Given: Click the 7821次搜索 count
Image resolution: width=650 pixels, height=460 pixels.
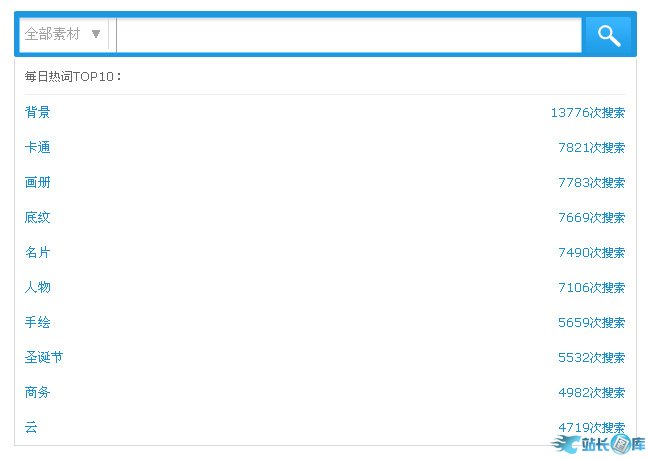Looking at the screenshot, I should 591,148.
